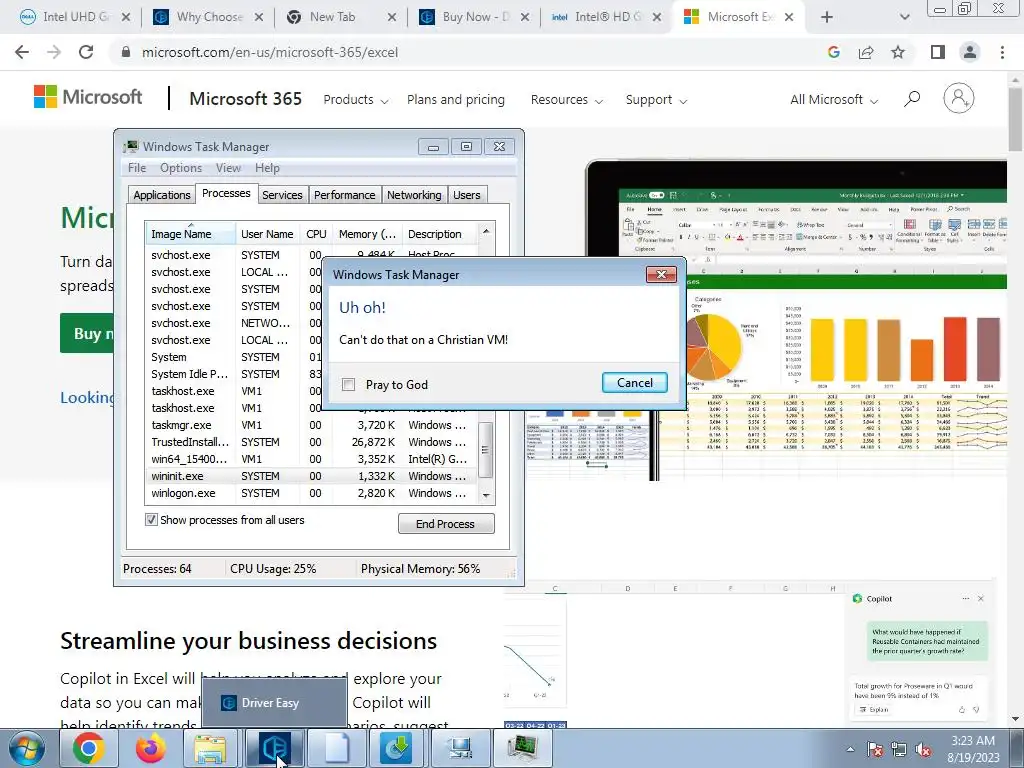Click the browser forward arrow
Image resolution: width=1024 pixels, height=768 pixels.
pyautogui.click(x=54, y=52)
